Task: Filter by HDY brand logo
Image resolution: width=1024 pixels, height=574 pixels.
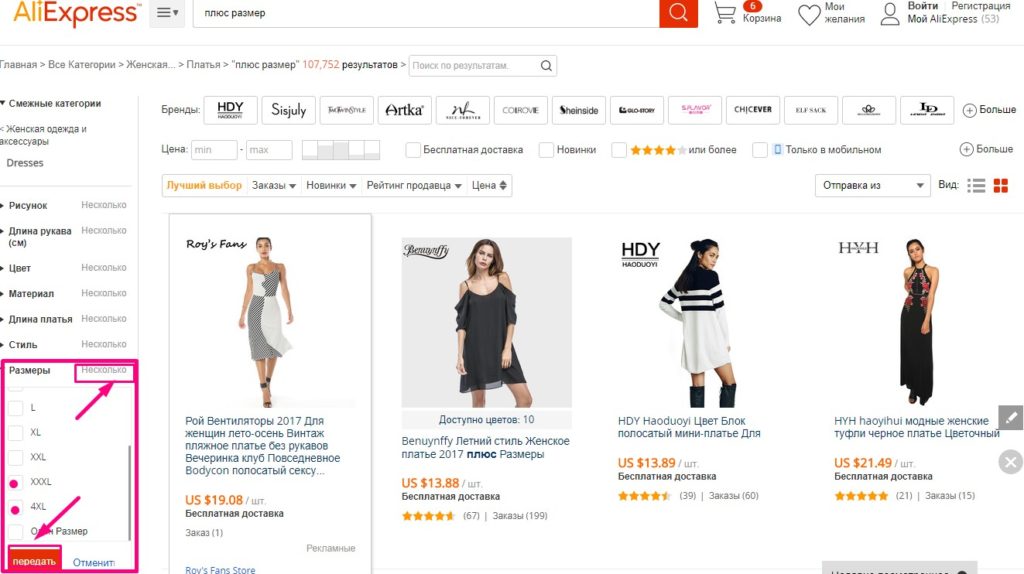Action: pos(230,110)
